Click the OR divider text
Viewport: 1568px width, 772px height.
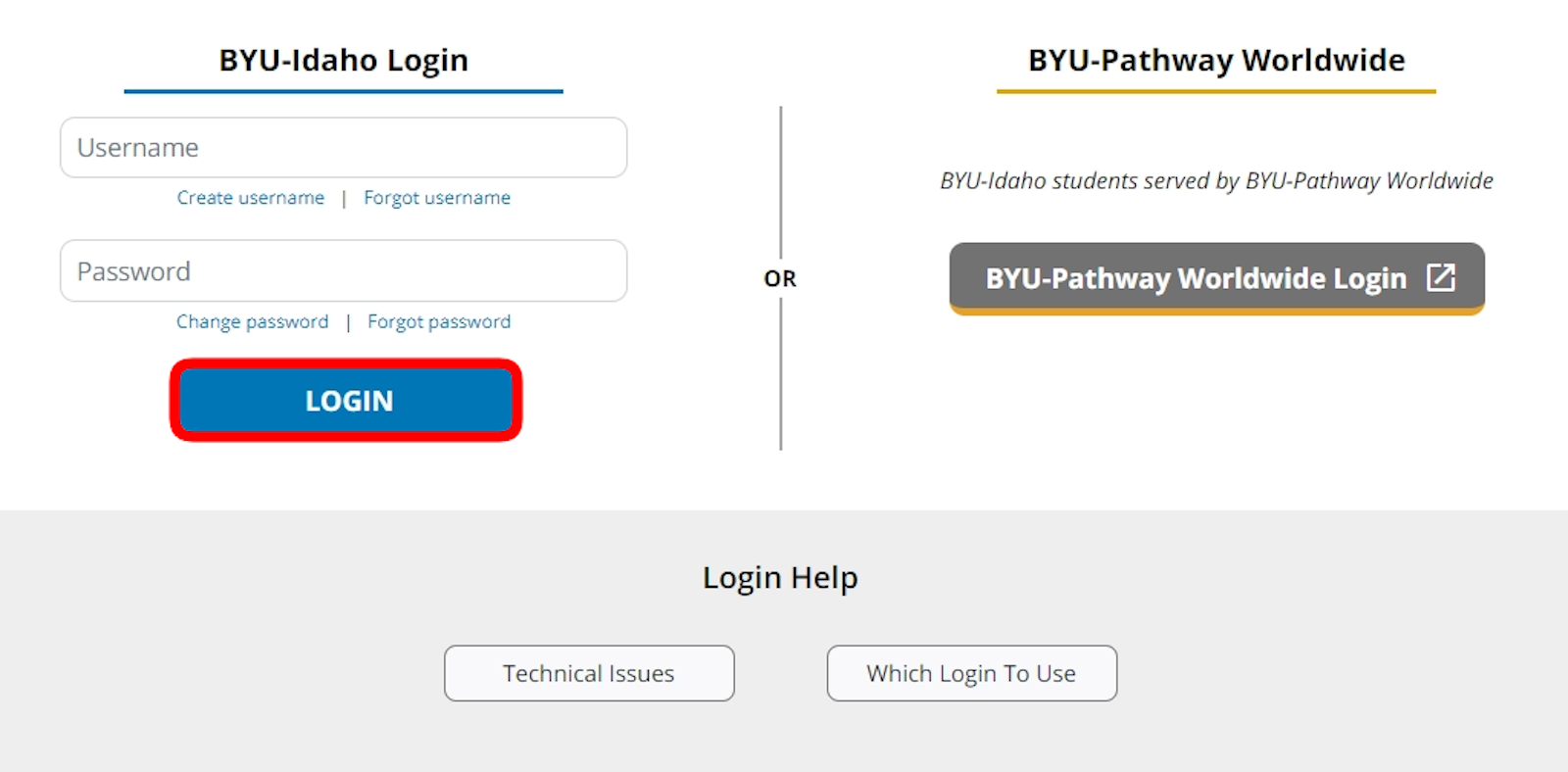pyautogui.click(x=780, y=278)
